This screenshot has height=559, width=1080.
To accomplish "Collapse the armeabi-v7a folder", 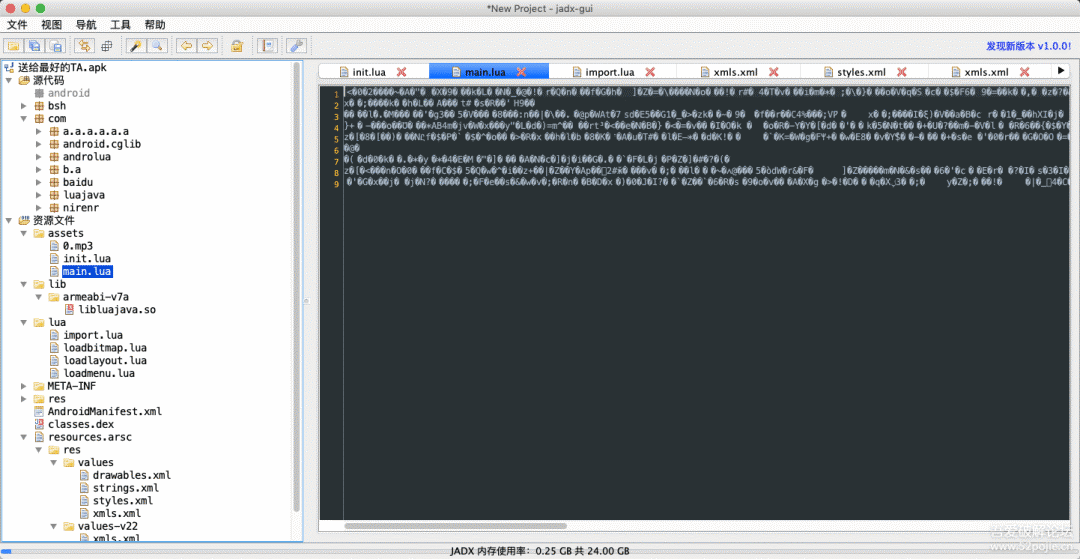I will pyautogui.click(x=39, y=297).
